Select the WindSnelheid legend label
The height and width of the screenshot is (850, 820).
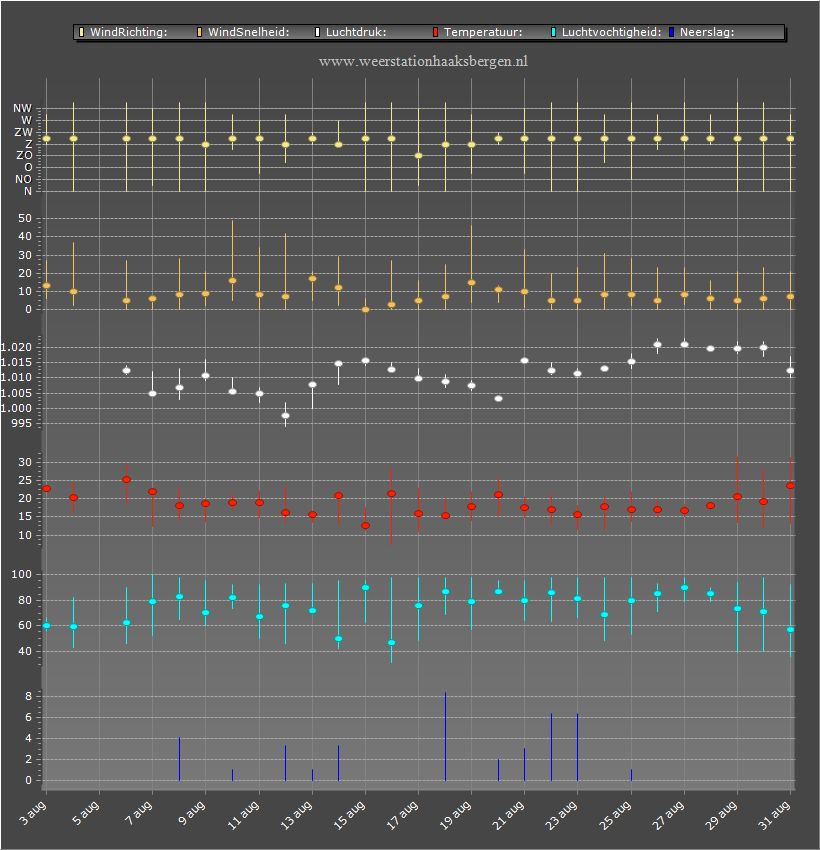point(249,32)
